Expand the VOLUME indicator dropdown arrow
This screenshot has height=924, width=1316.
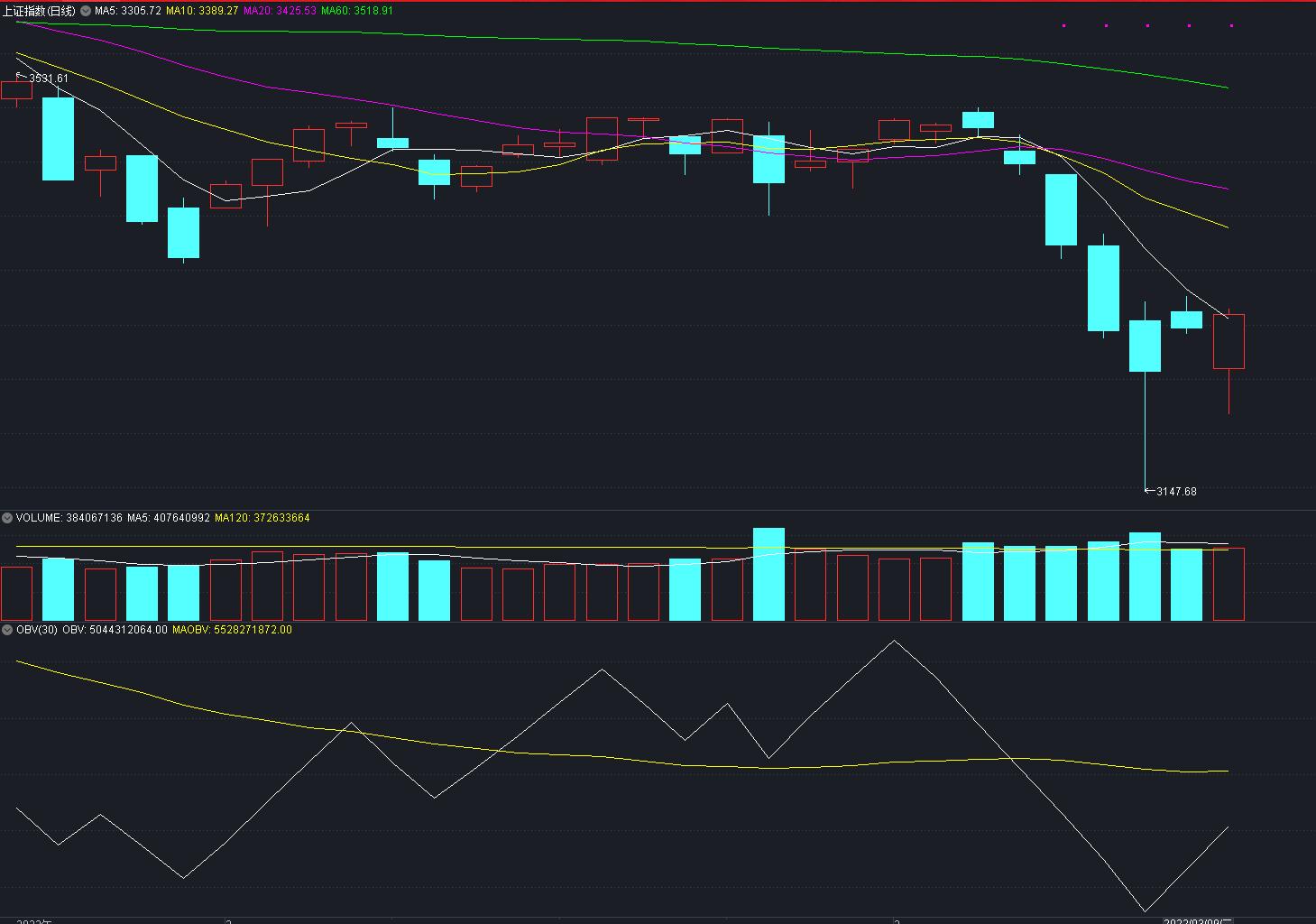[x=7, y=518]
